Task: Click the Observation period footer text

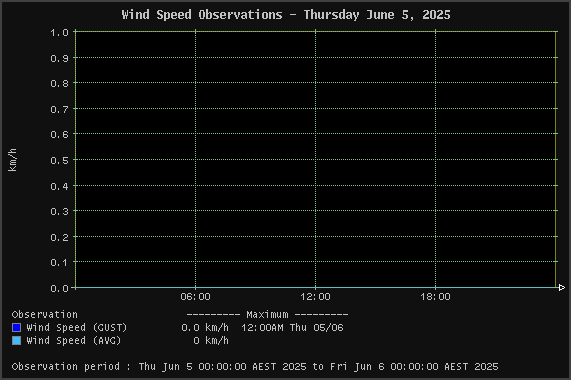Action: coord(255,367)
